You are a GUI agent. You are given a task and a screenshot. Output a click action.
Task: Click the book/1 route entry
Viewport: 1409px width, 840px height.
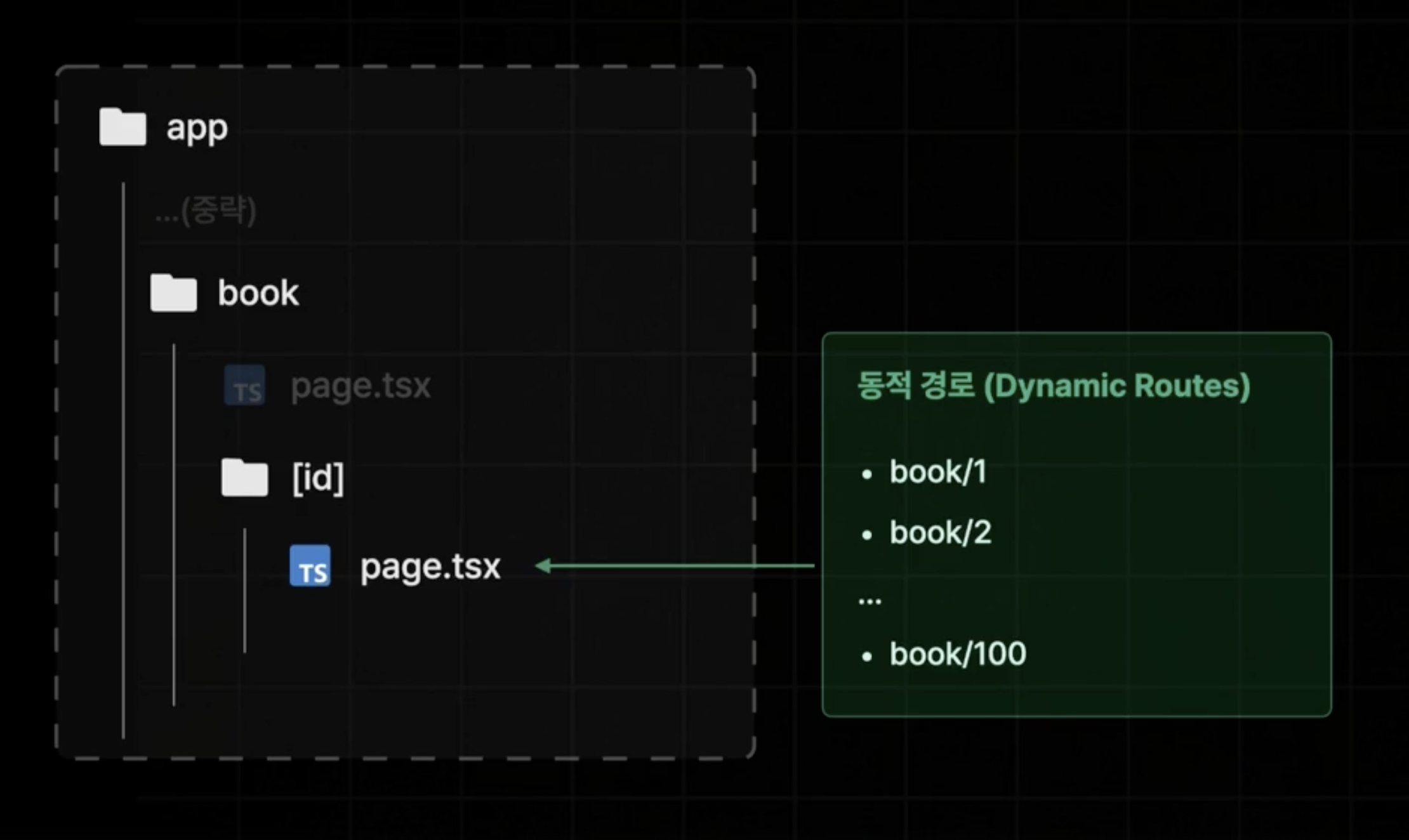tap(937, 472)
